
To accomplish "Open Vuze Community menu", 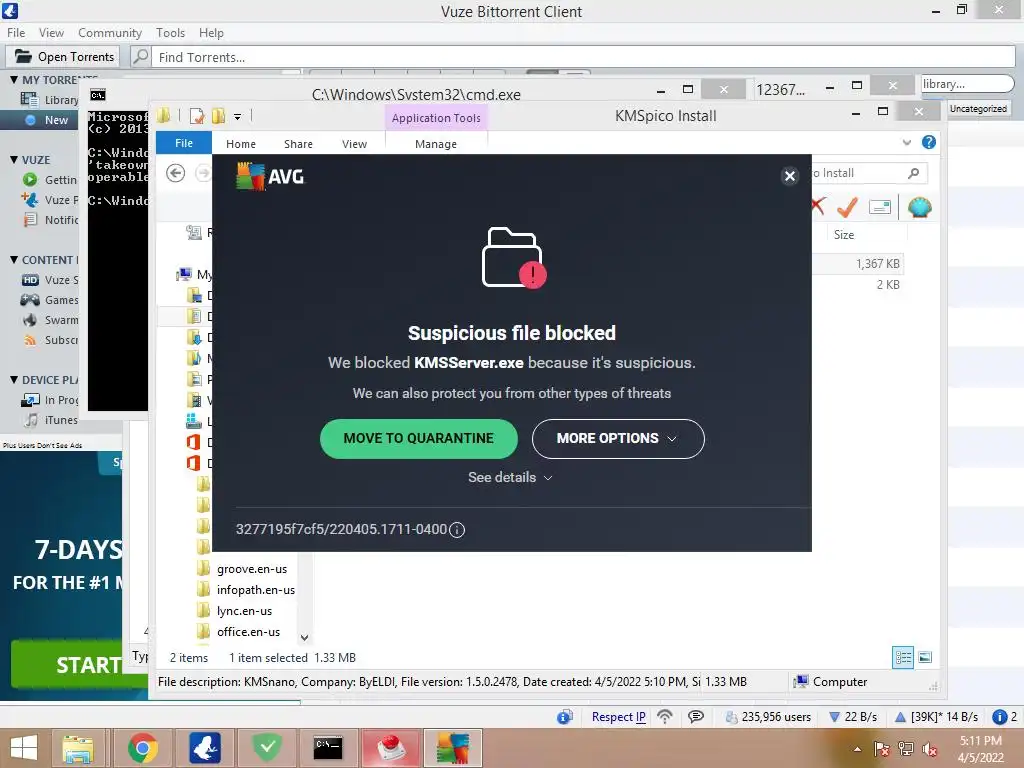I will tap(110, 33).
